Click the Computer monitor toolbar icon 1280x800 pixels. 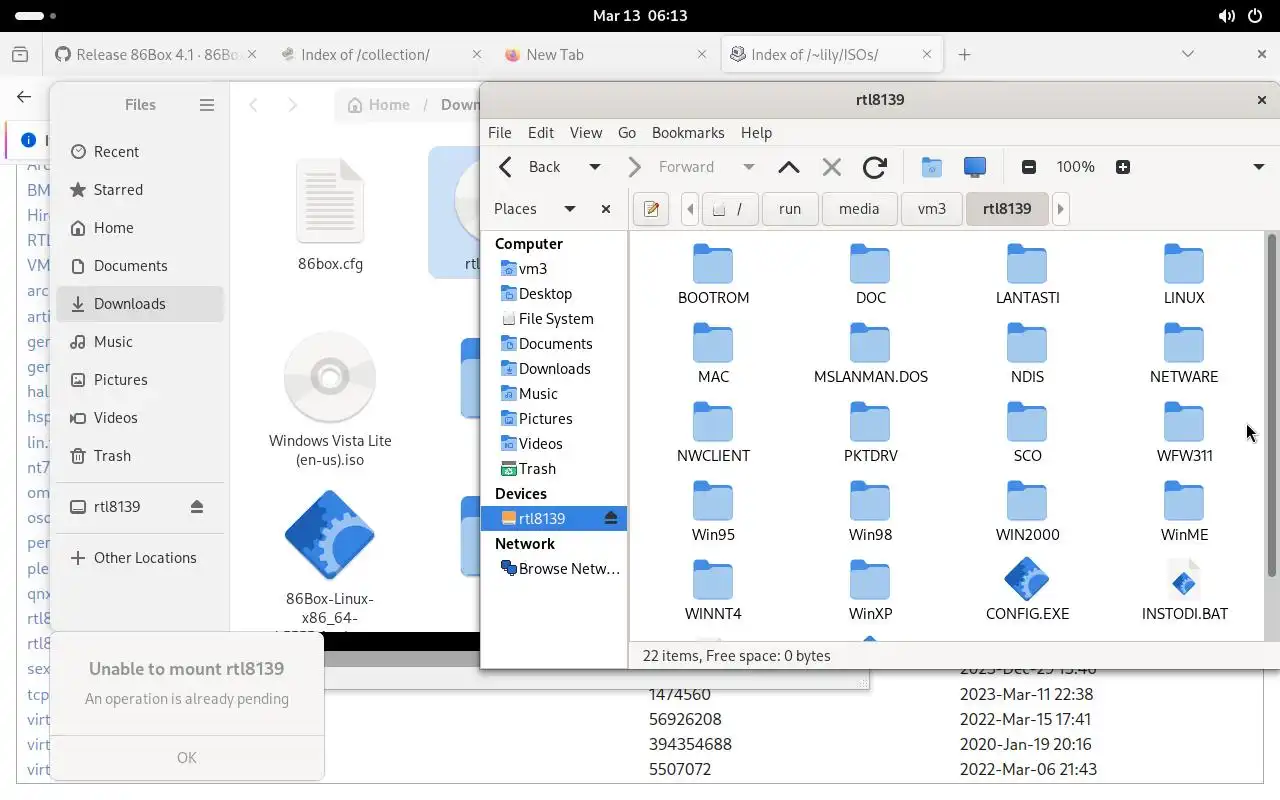pos(974,167)
